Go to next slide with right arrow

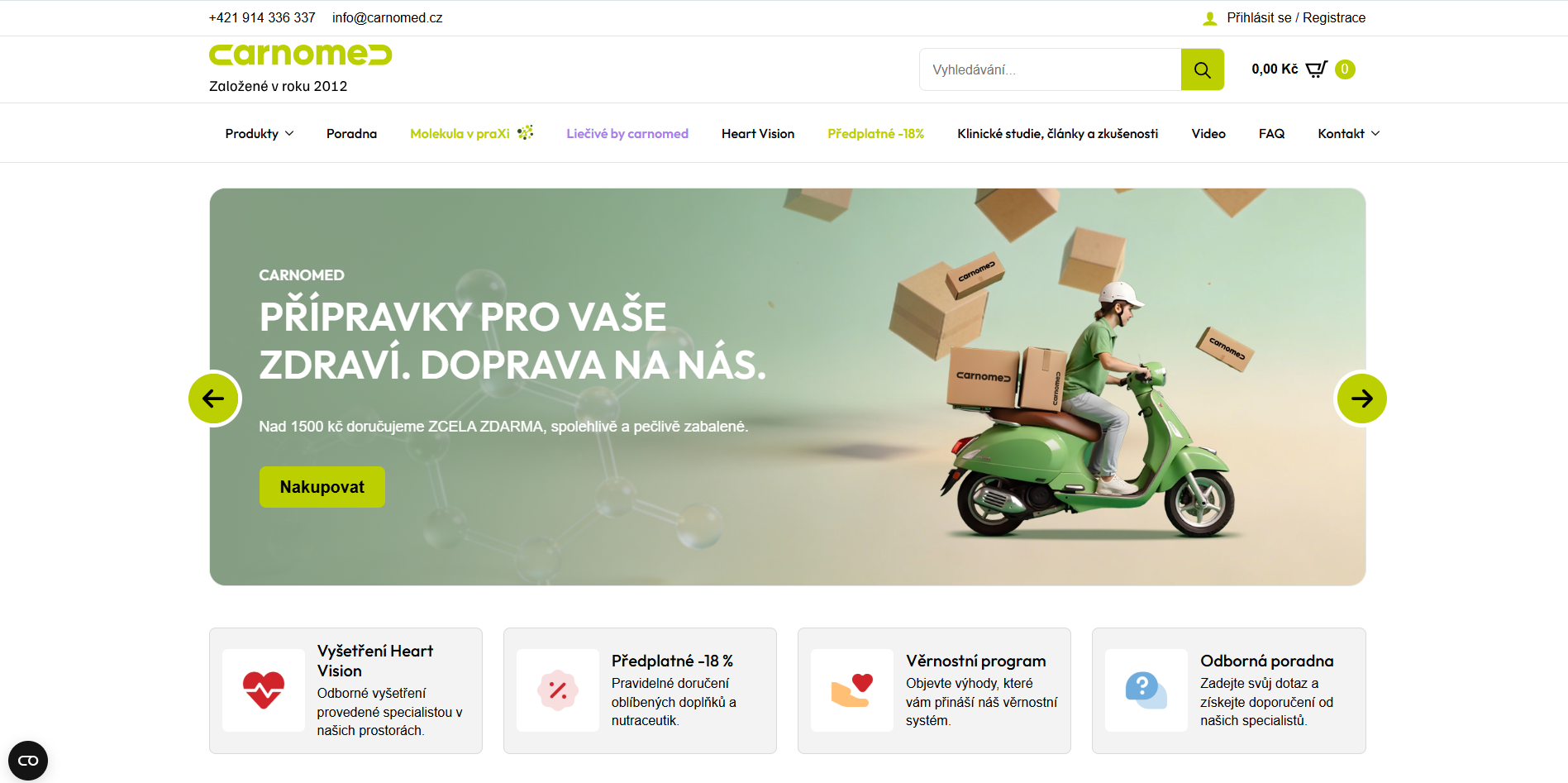tap(1361, 399)
